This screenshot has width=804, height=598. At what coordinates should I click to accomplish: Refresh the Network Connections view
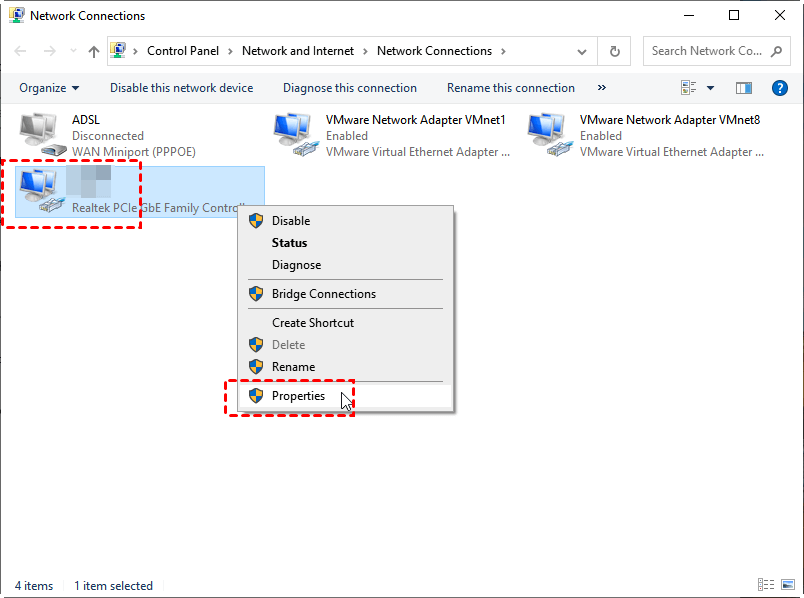pos(614,51)
